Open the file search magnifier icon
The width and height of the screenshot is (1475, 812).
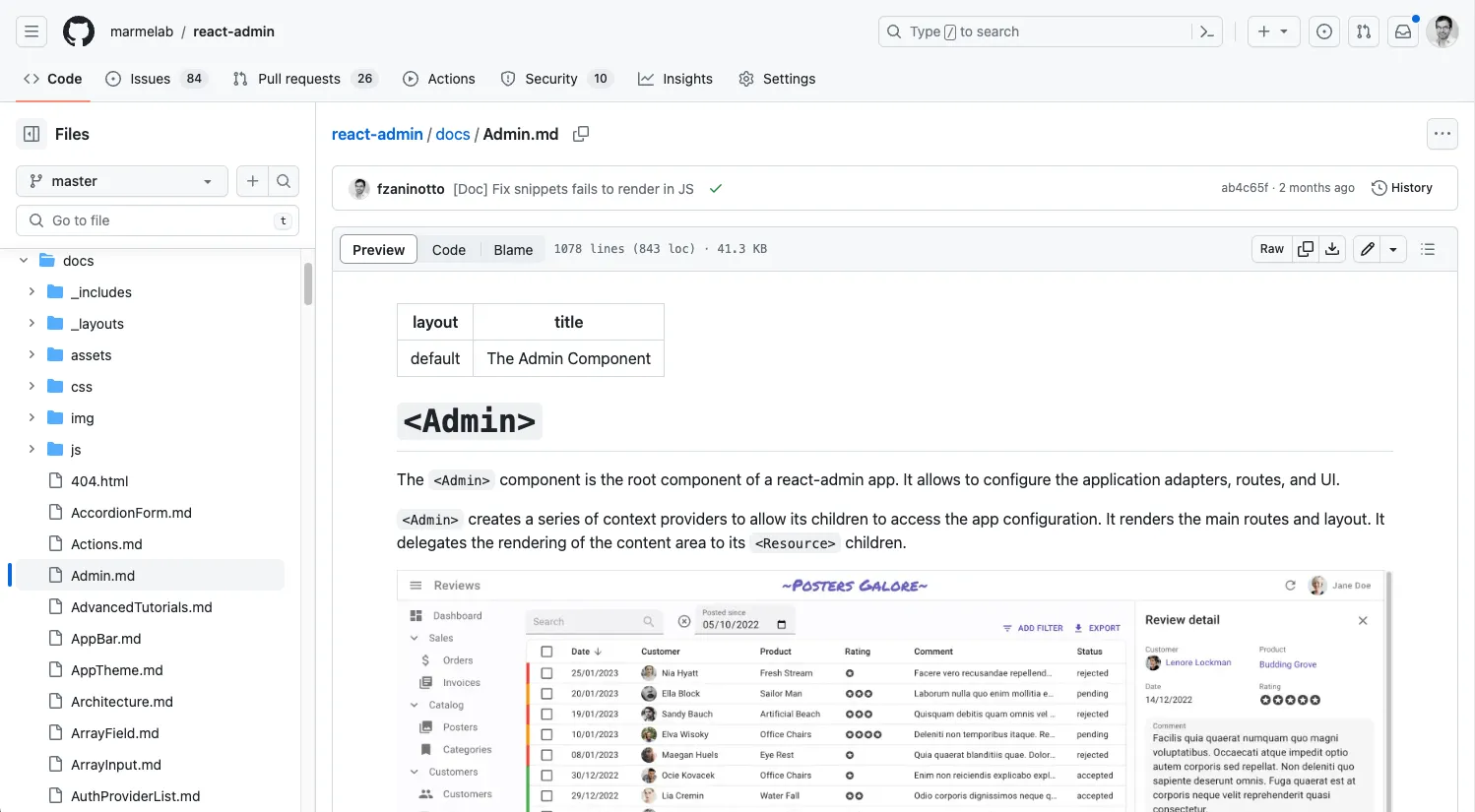[284, 181]
